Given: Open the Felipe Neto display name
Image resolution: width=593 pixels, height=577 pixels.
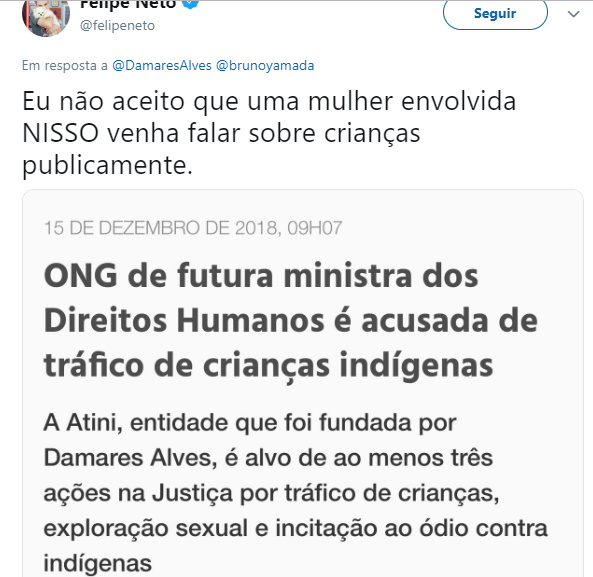Looking at the screenshot, I should pos(128,5).
